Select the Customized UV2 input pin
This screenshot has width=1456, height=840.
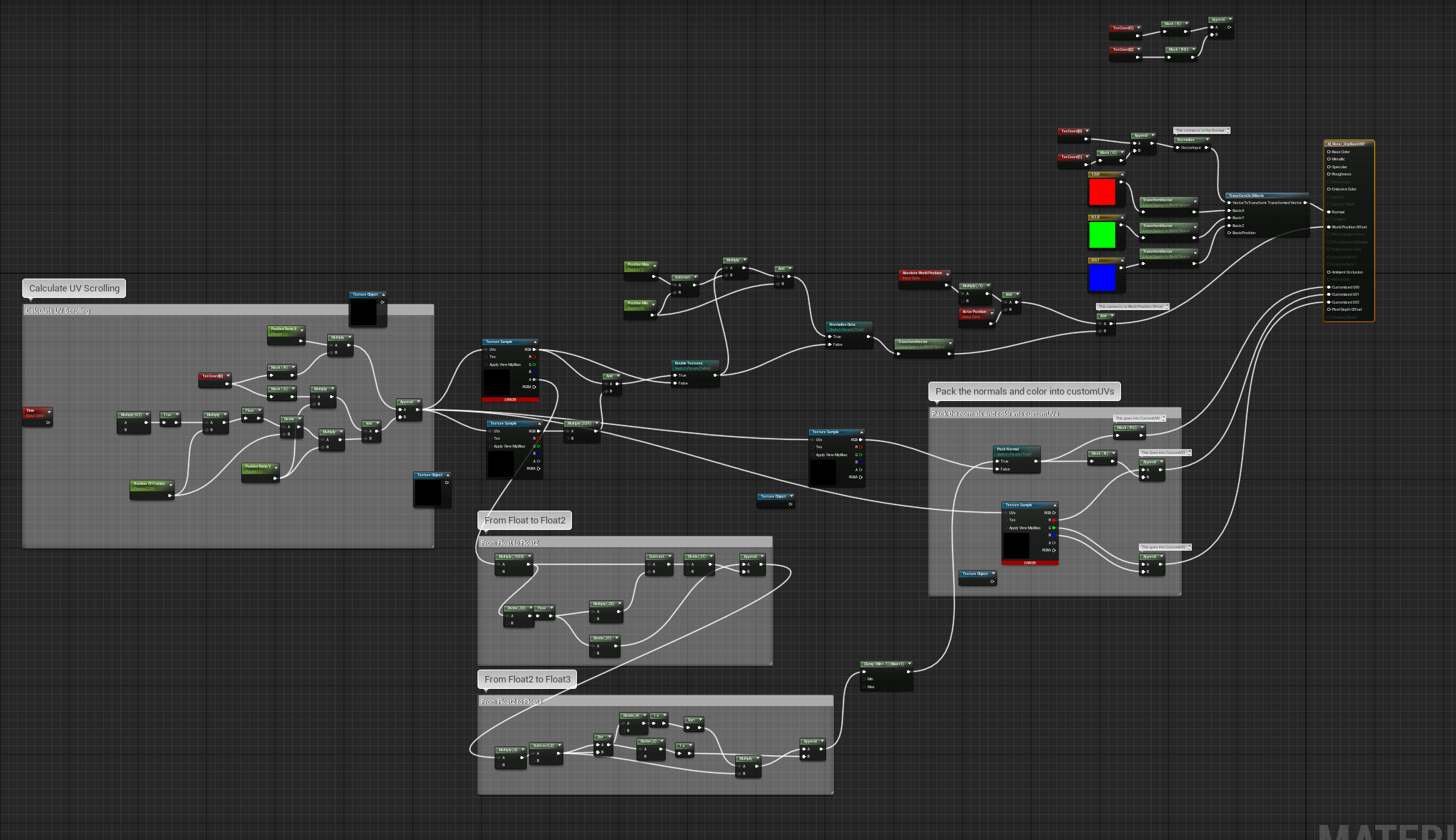1329,302
